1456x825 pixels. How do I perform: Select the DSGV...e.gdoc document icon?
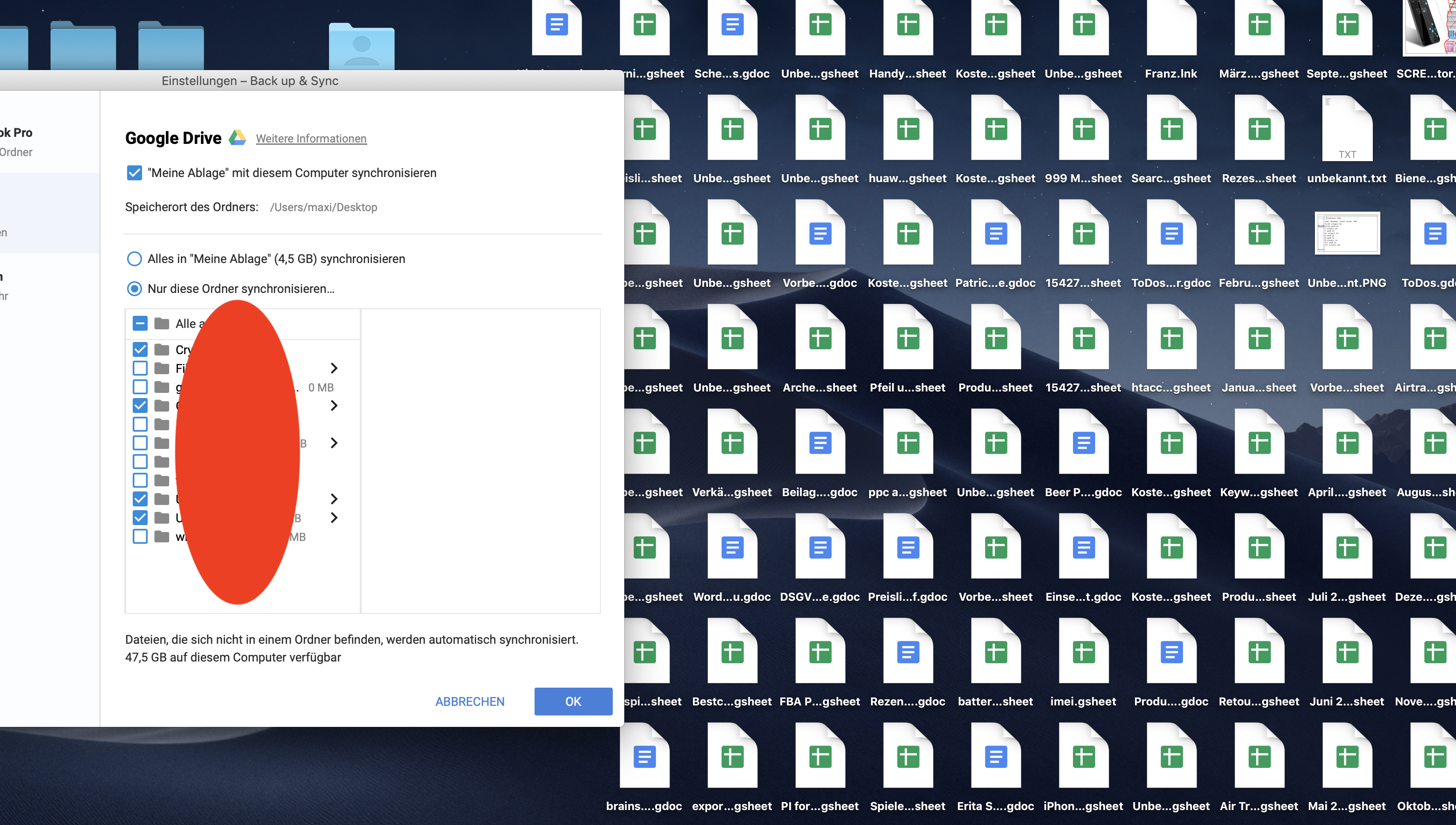(x=820, y=548)
